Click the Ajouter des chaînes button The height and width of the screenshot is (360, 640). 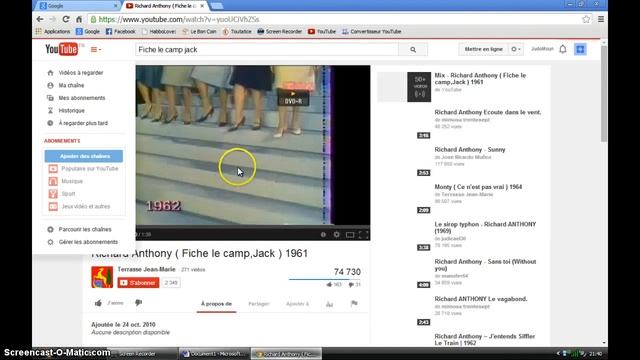tap(84, 156)
